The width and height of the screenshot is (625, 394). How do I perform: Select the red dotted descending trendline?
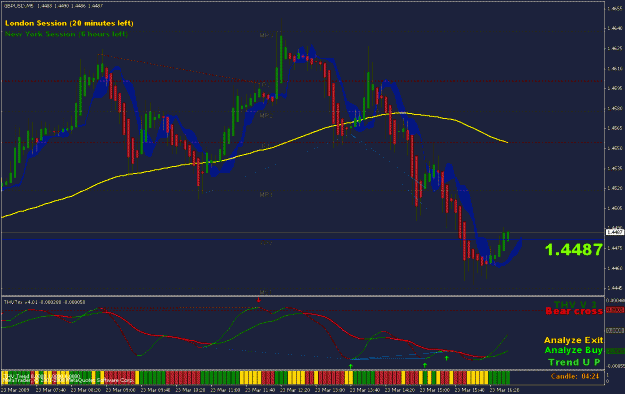179,69
